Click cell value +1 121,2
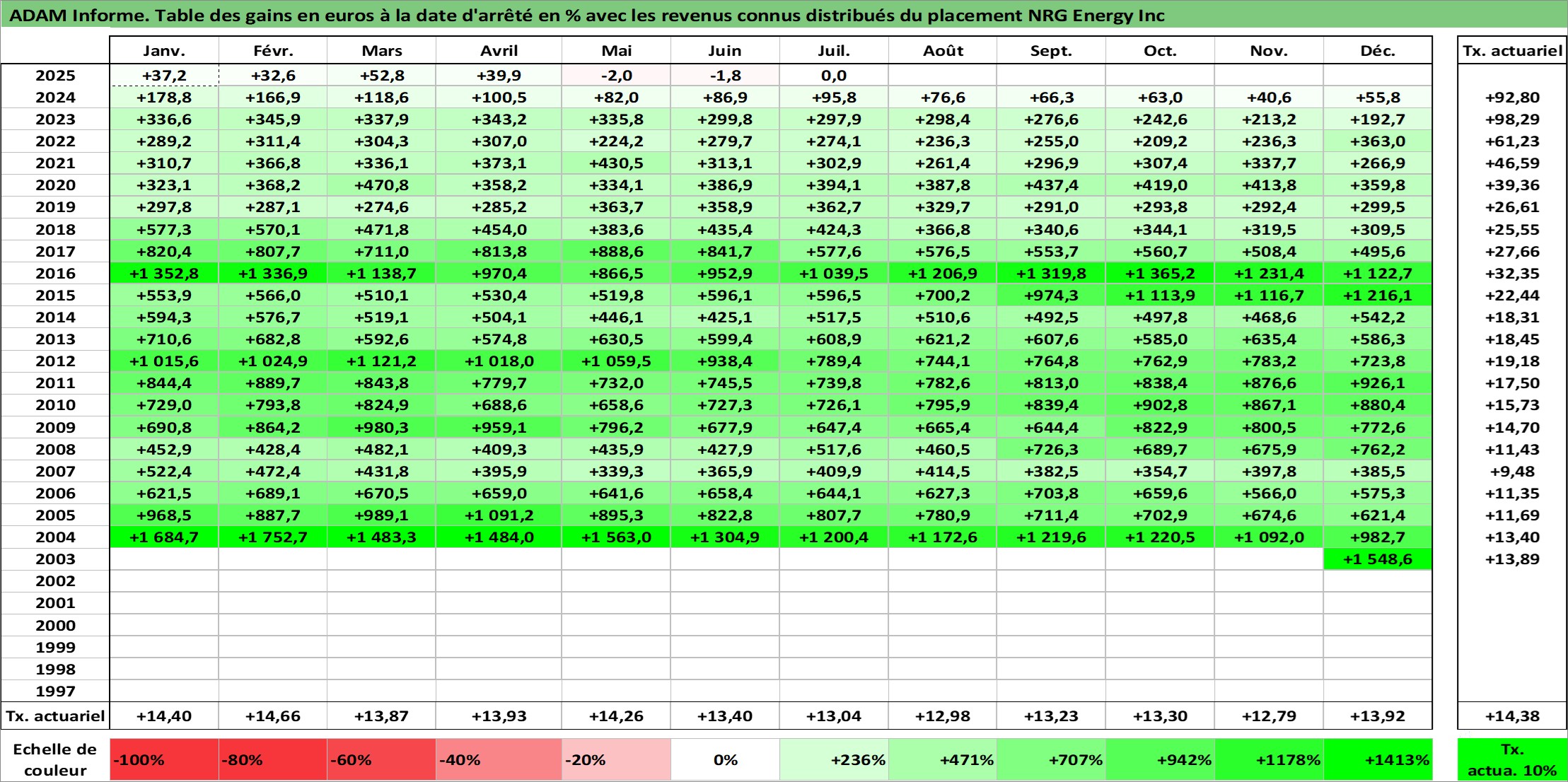The width and height of the screenshot is (1568, 782). pyautogui.click(x=382, y=361)
